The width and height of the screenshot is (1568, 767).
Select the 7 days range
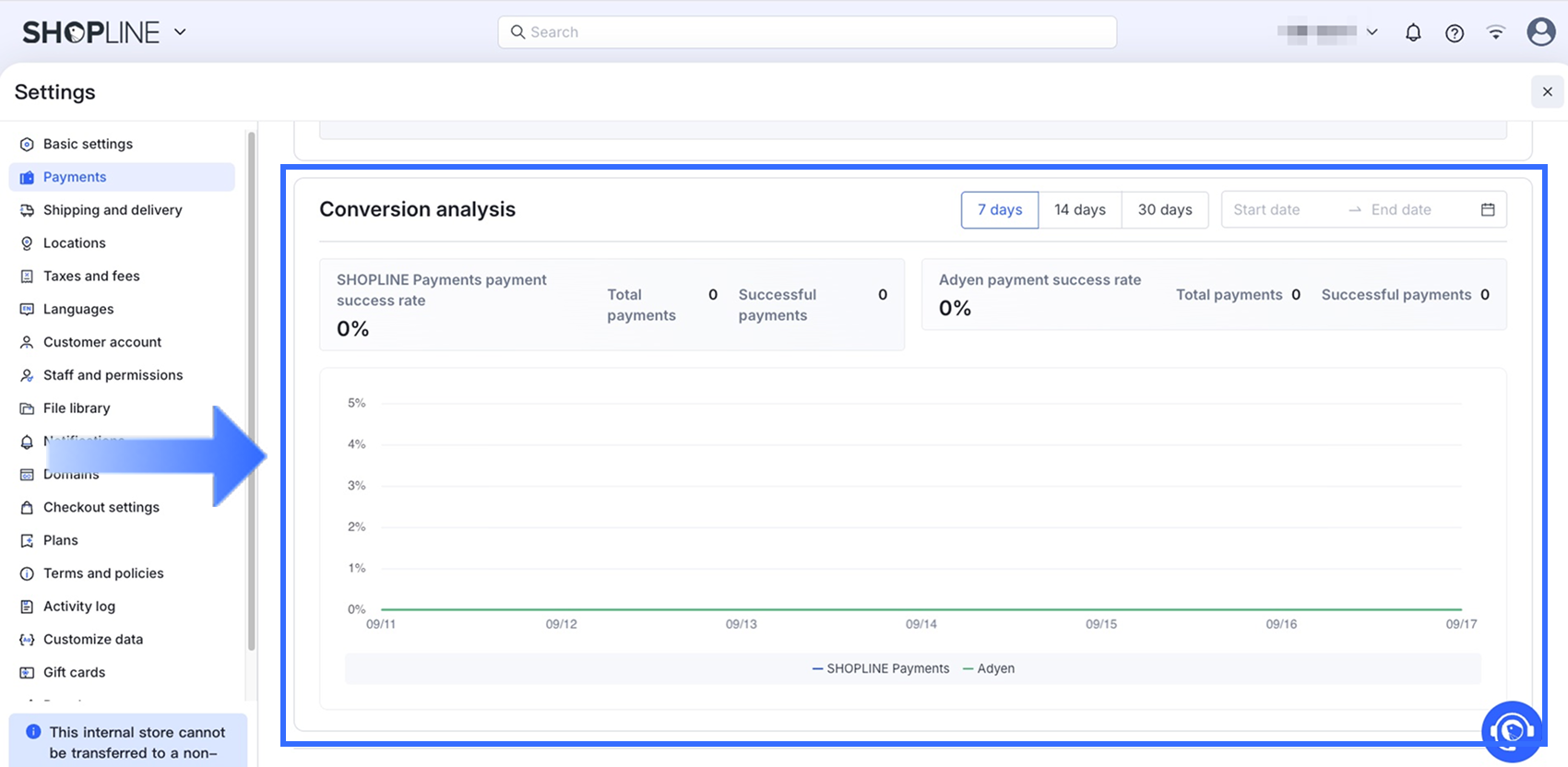coord(1000,210)
